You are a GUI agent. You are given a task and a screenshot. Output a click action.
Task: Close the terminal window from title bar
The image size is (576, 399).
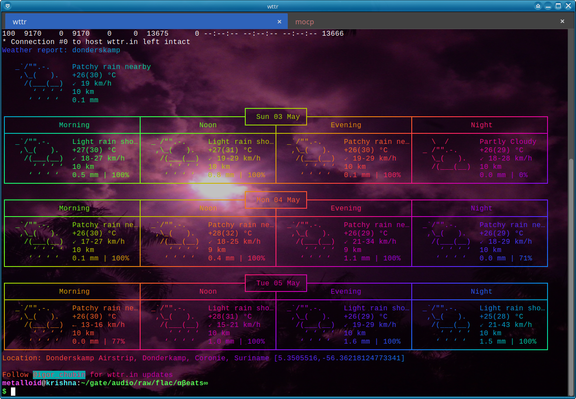568,6
